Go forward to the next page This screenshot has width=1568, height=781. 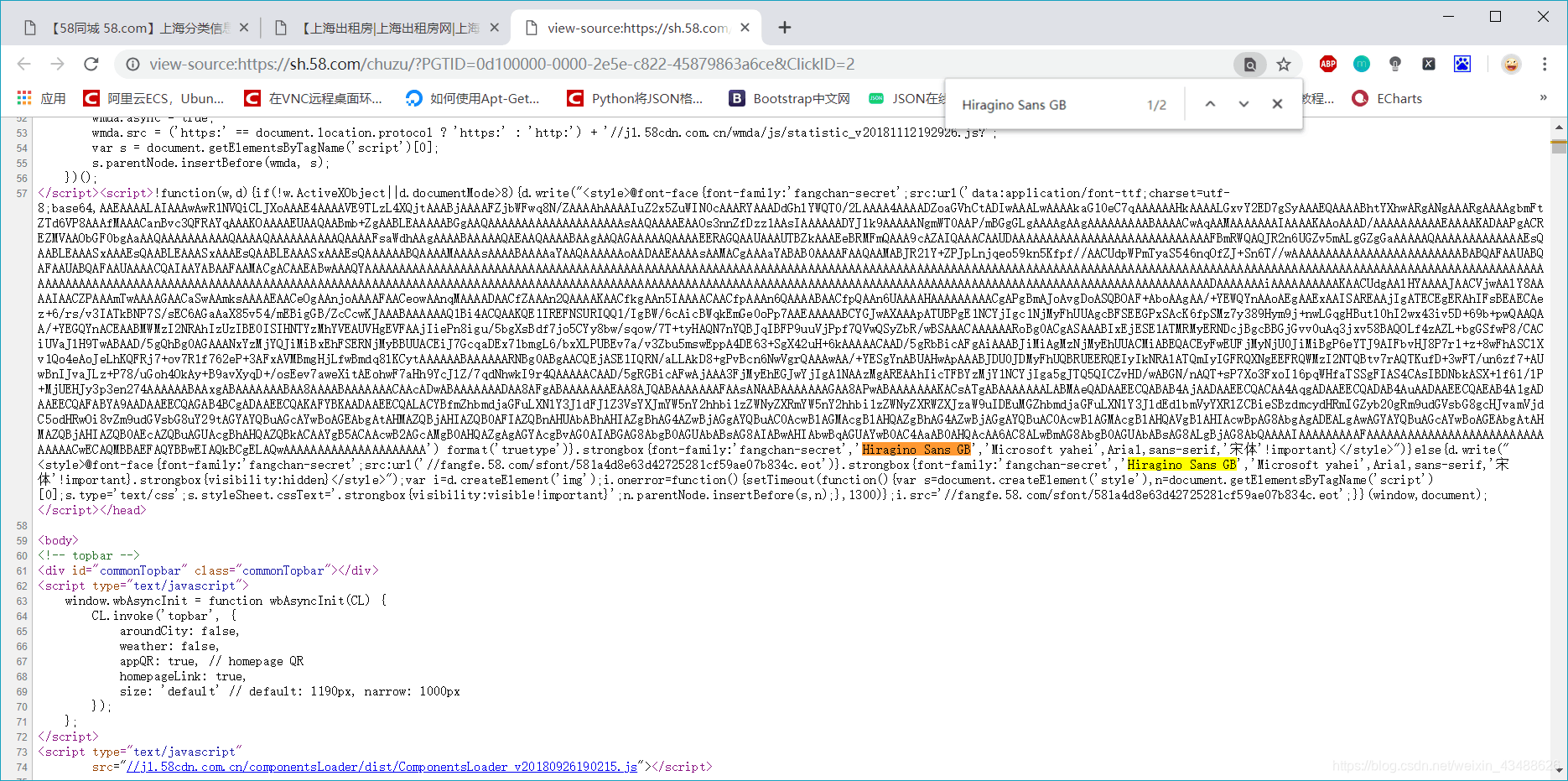click(57, 64)
